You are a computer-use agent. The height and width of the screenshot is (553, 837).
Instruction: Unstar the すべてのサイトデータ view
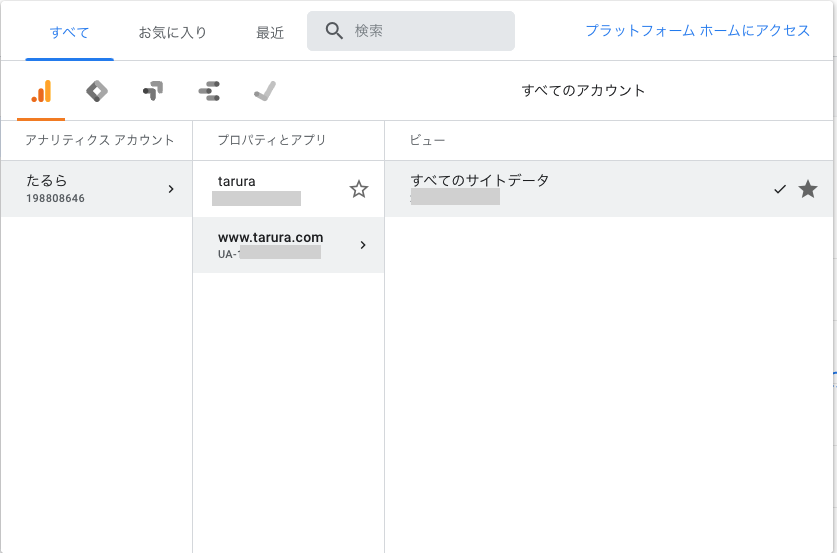pos(808,189)
